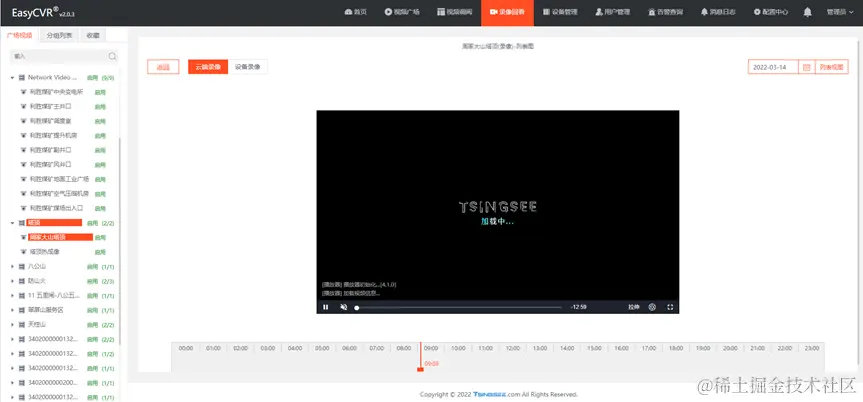Viewport: 863px width, 402px height.
Task: Click the device group icon for 翠屏山服务区
Action: click(21, 310)
